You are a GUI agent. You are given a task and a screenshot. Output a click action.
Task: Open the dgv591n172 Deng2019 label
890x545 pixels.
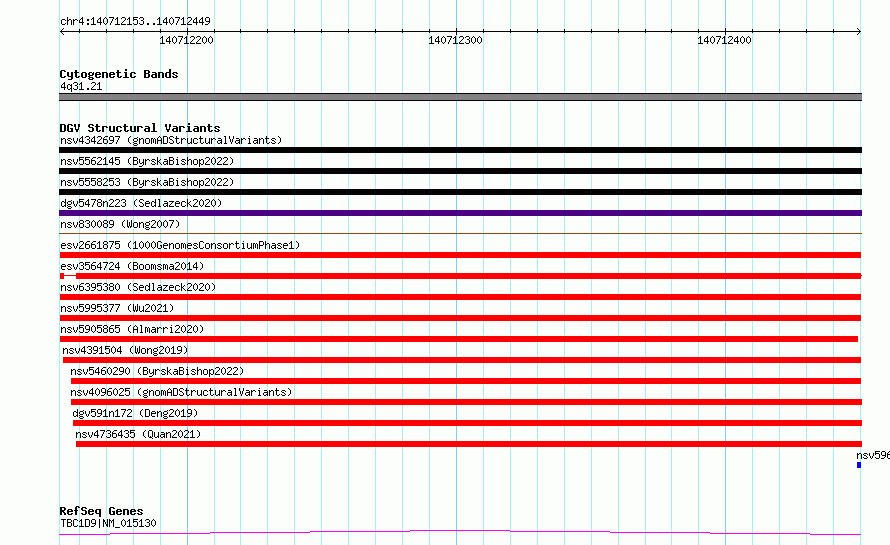[135, 413]
